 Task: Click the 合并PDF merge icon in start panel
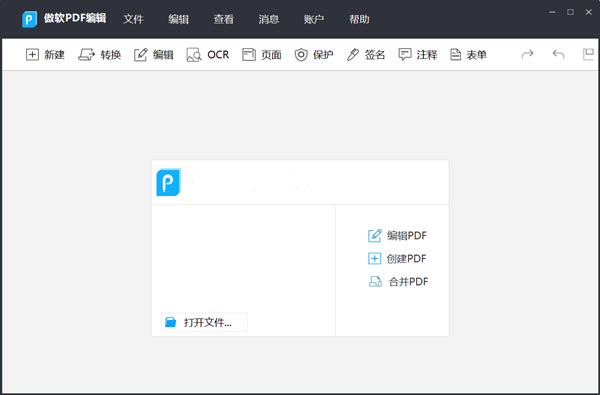[x=375, y=282]
